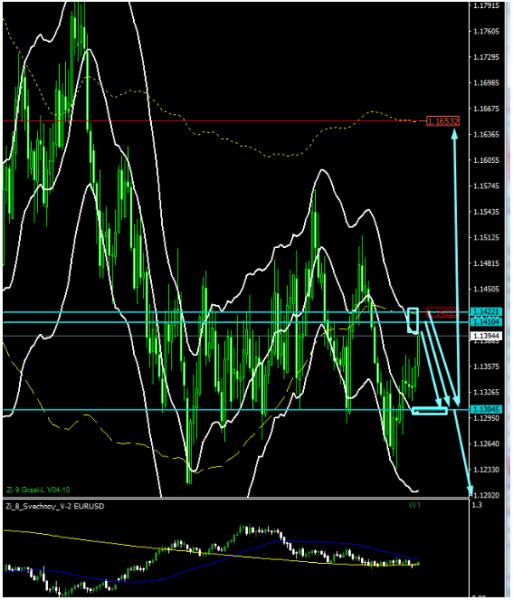Click the red 1.16532 price label
The width and height of the screenshot is (513, 600).
tap(443, 121)
